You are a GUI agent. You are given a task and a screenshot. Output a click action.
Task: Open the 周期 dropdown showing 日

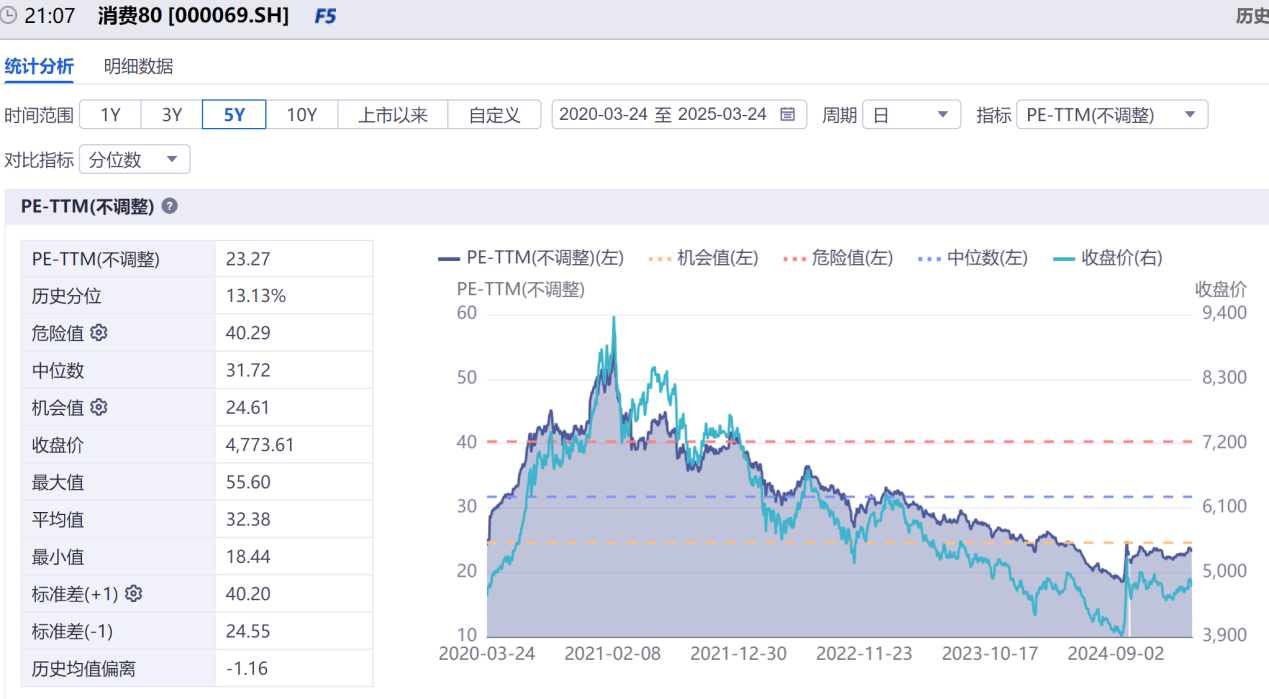[x=911, y=115]
